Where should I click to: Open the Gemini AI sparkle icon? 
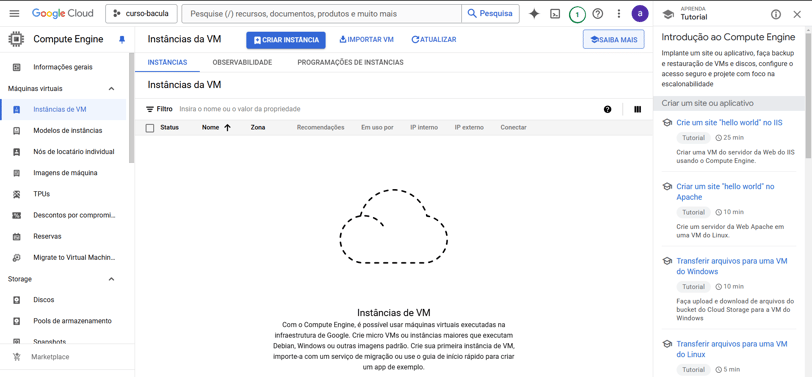coord(534,13)
